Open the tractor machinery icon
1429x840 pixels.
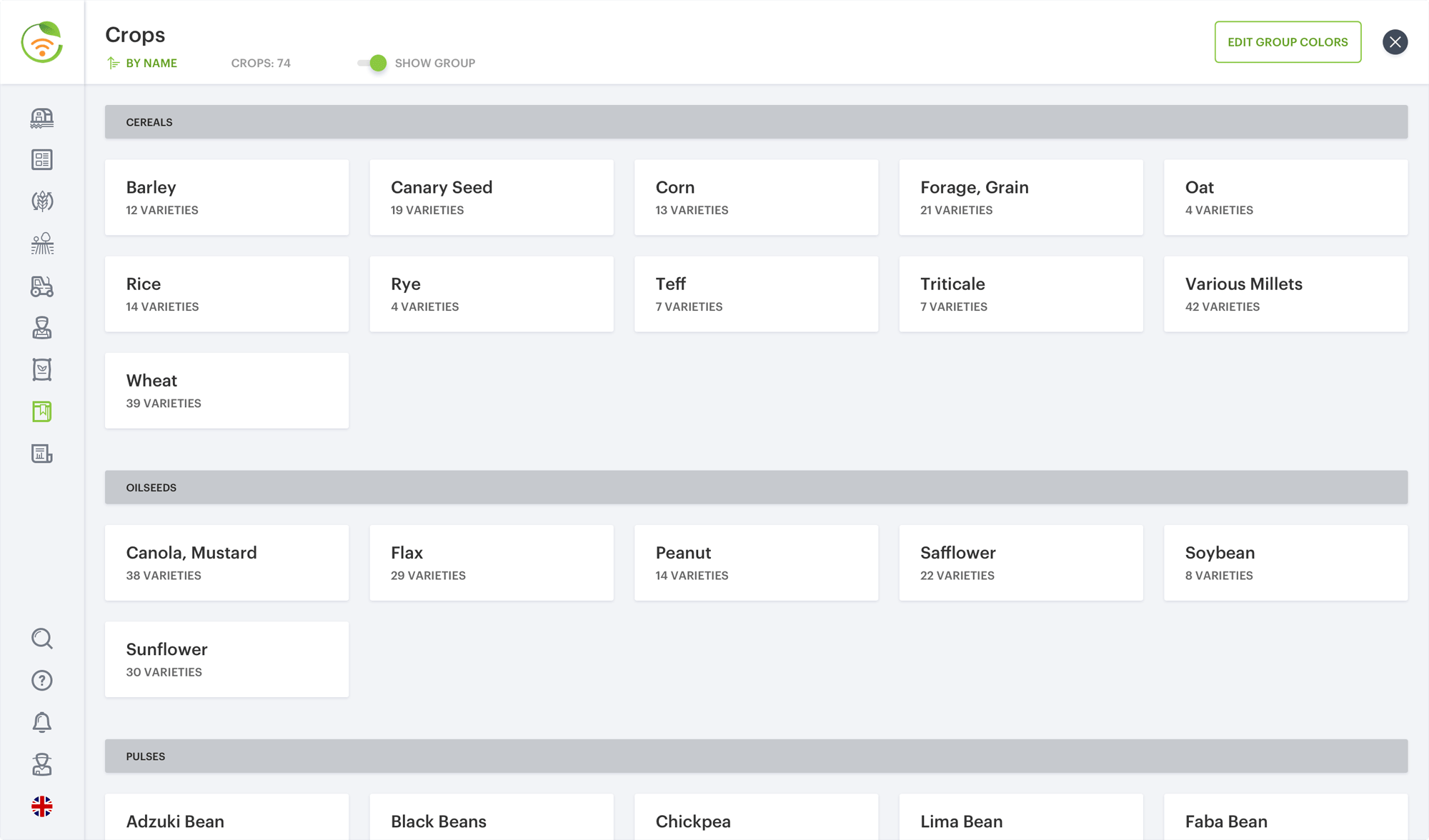[x=42, y=286]
